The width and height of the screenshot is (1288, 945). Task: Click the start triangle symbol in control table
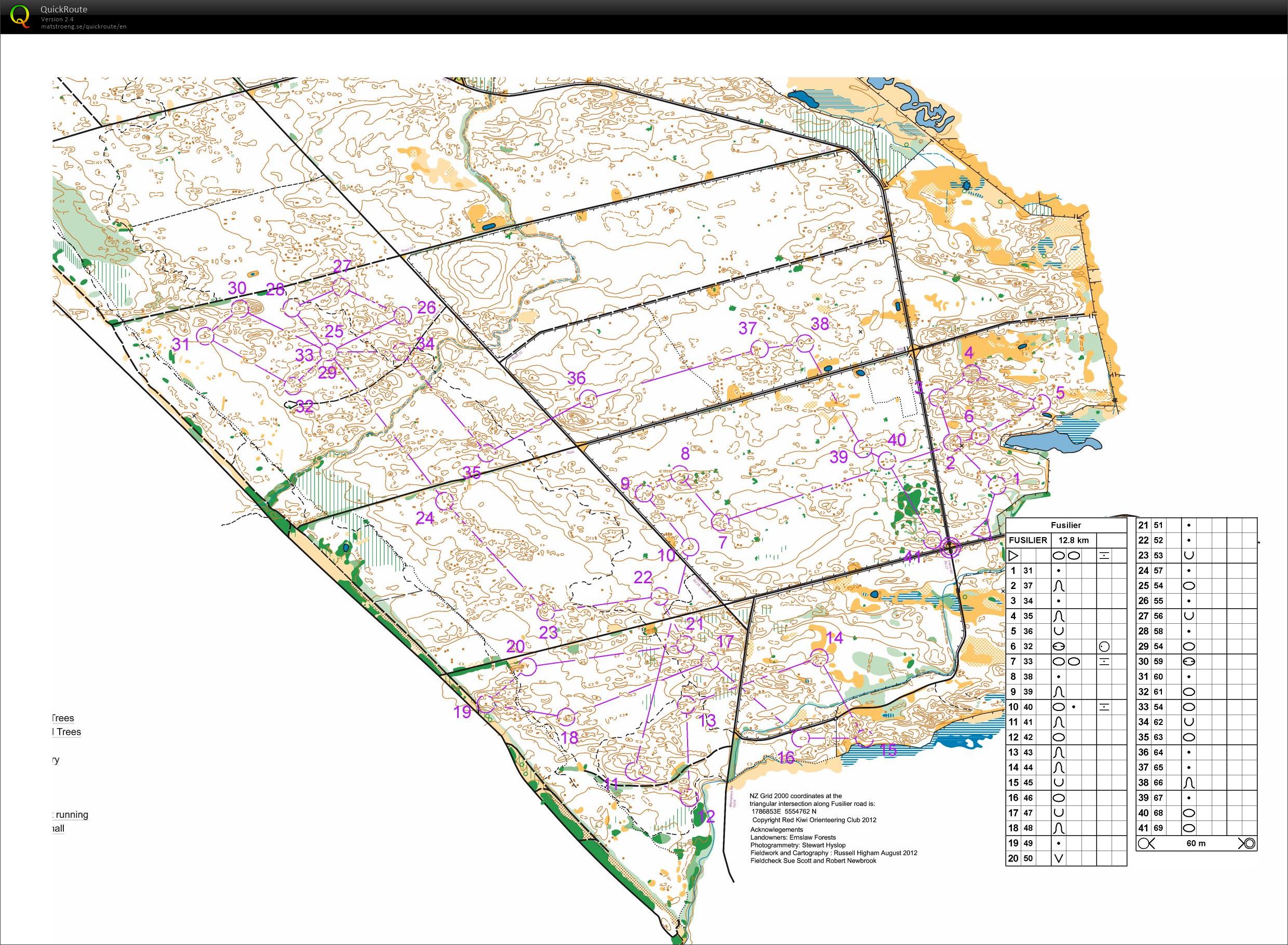pyautogui.click(x=1013, y=555)
